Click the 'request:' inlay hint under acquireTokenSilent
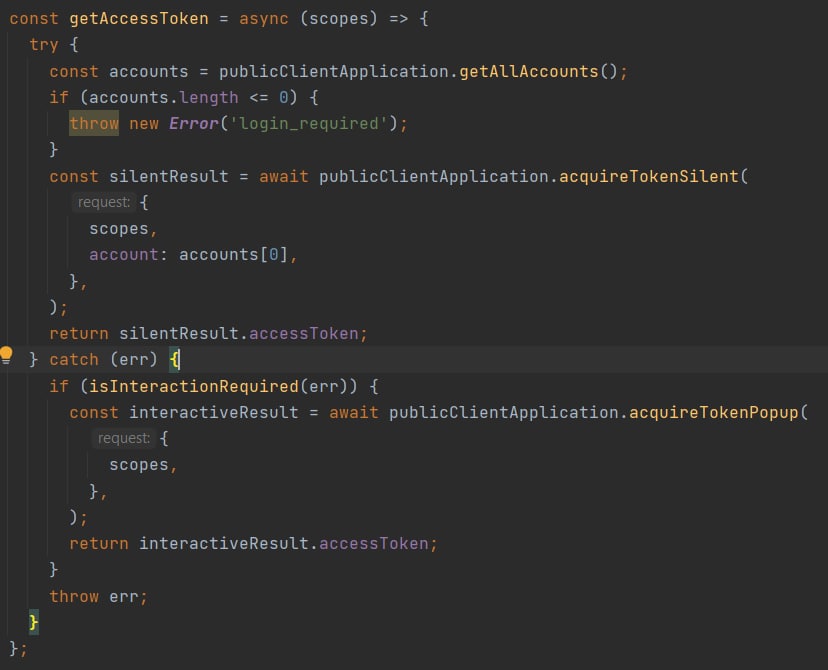Image resolution: width=828 pixels, height=670 pixels. click(x=104, y=202)
